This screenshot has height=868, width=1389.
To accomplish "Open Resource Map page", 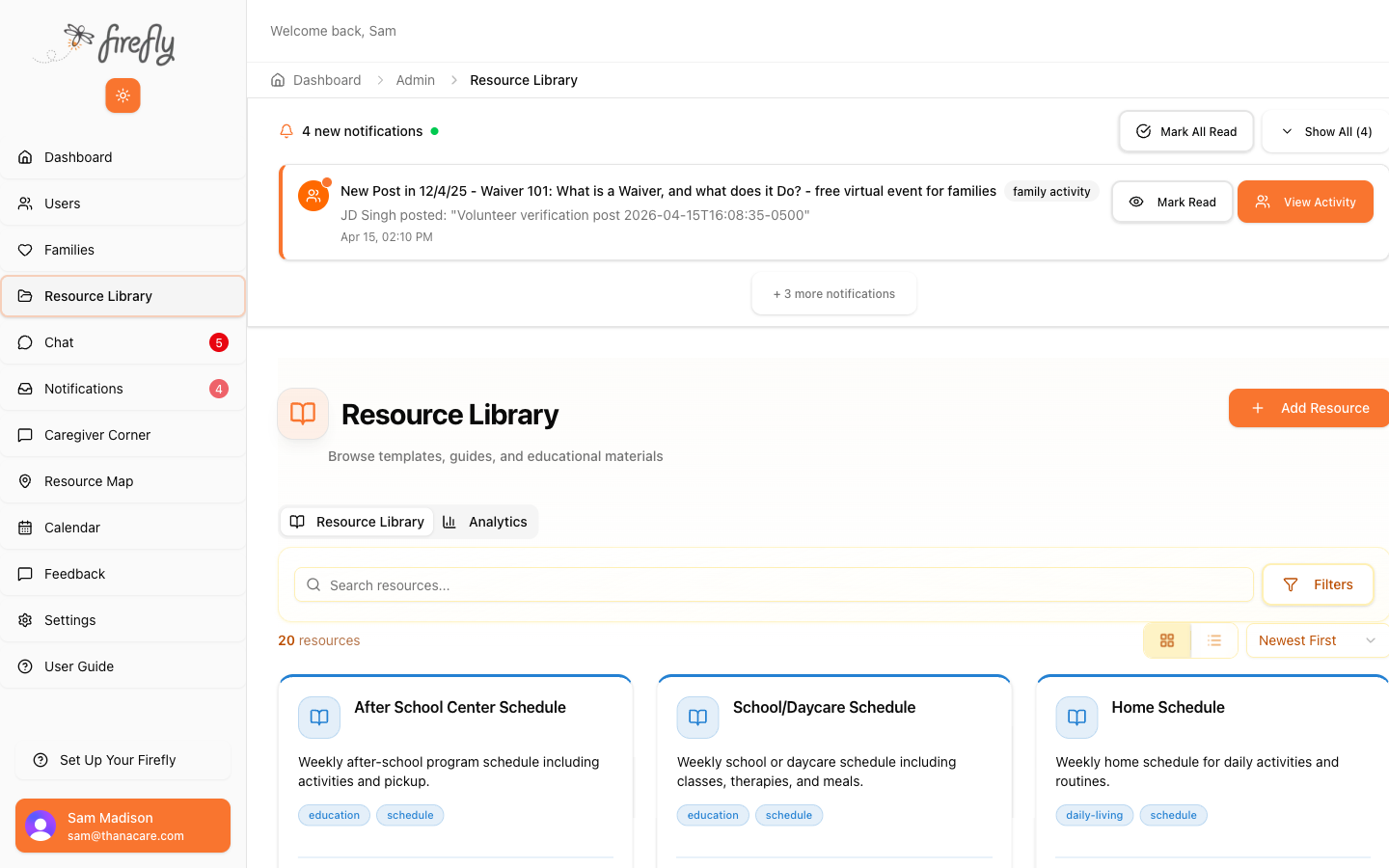I will (123, 481).
